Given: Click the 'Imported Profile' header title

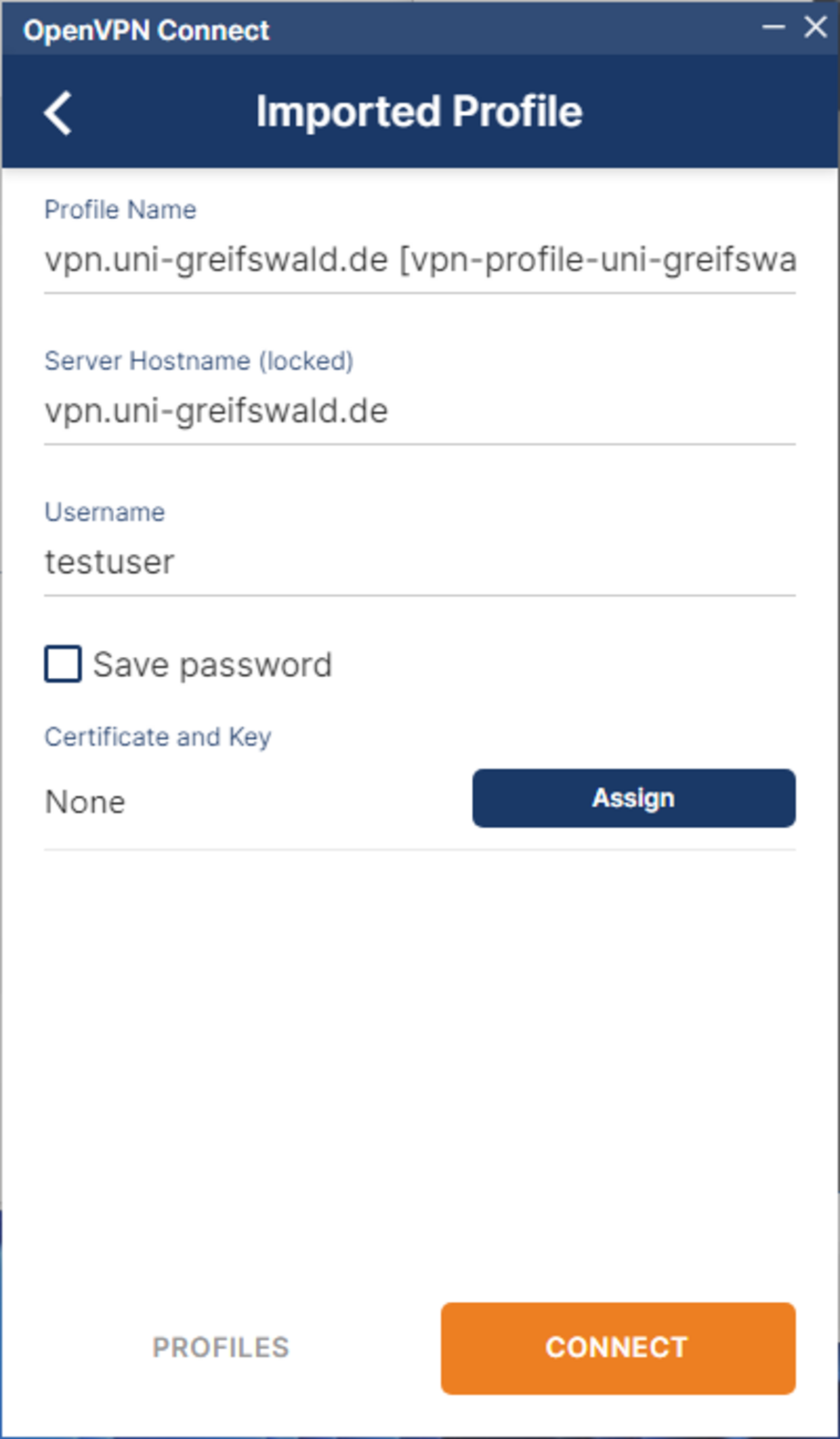Looking at the screenshot, I should 419,112.
